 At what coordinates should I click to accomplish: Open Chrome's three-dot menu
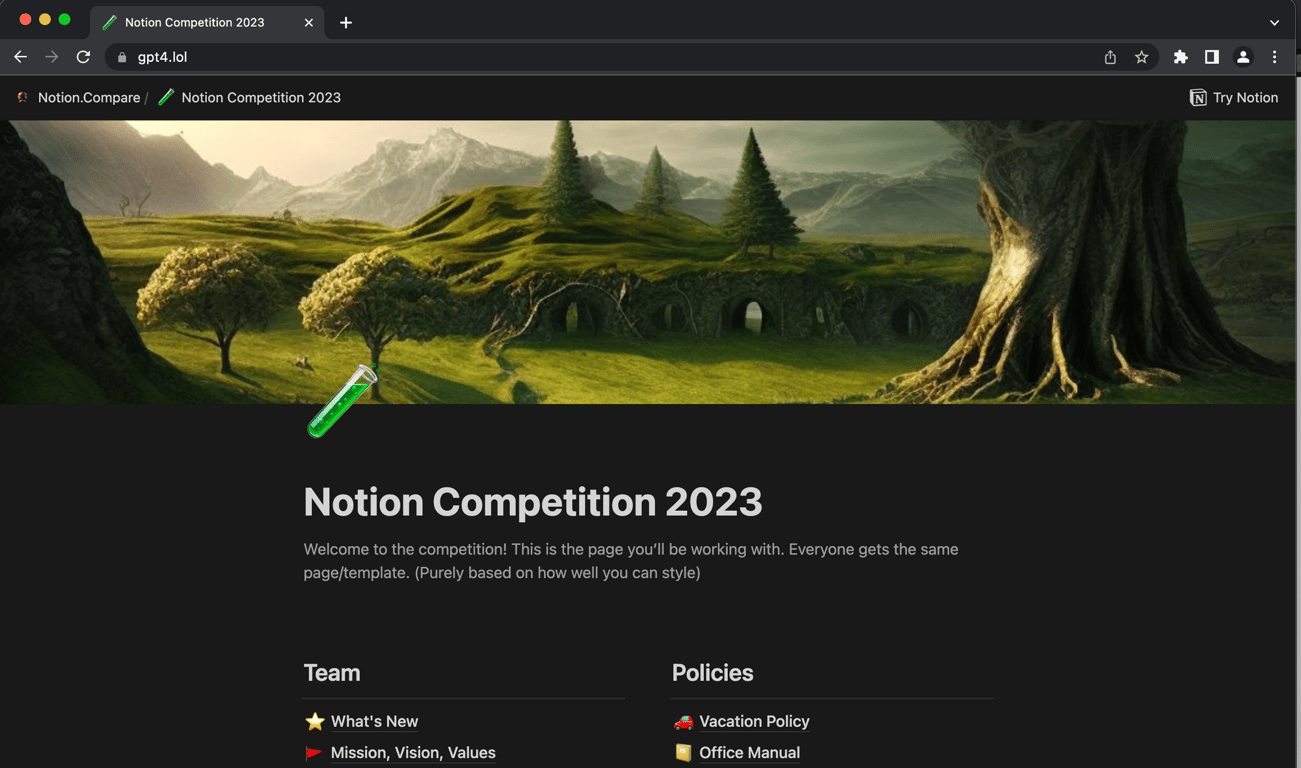pos(1274,57)
